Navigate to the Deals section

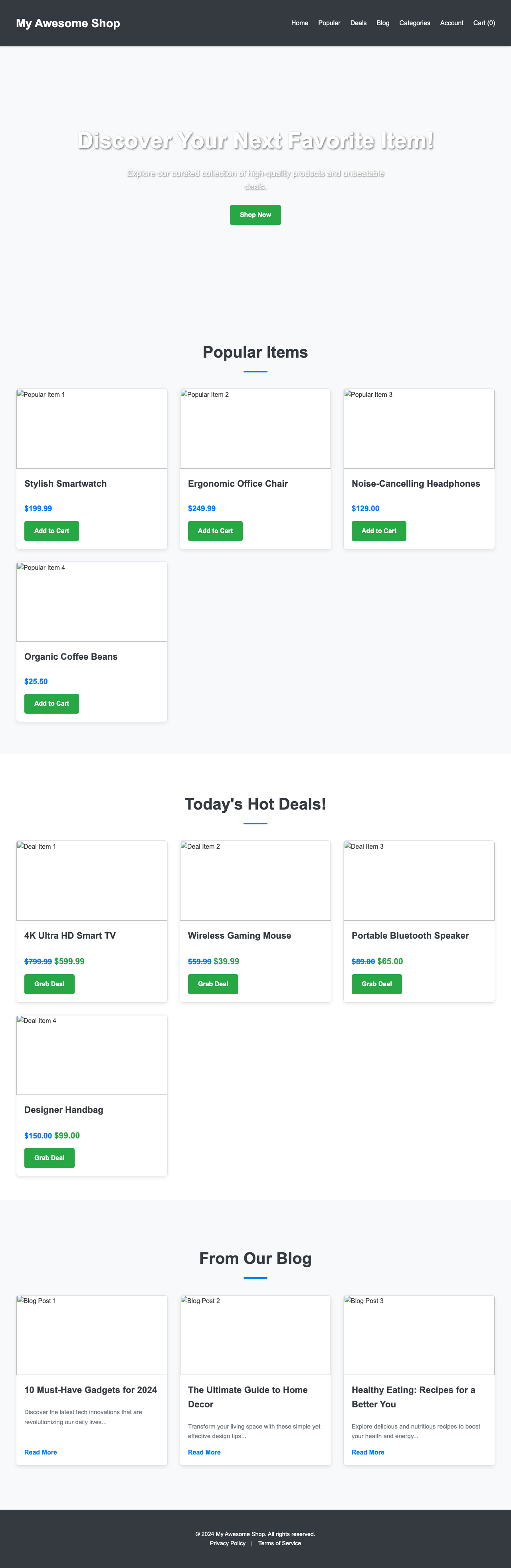point(358,23)
